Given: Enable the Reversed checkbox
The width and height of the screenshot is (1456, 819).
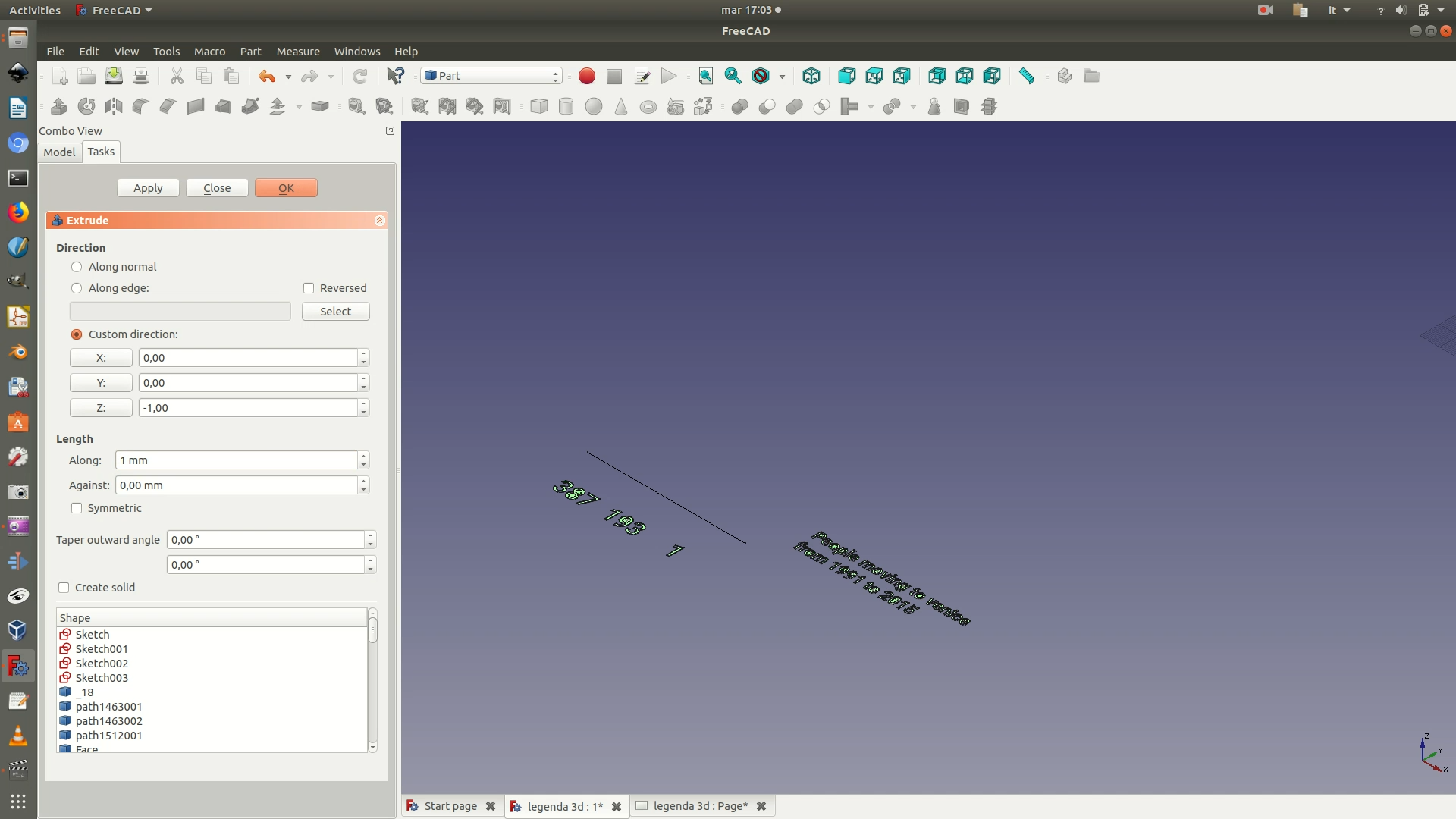Looking at the screenshot, I should [309, 288].
